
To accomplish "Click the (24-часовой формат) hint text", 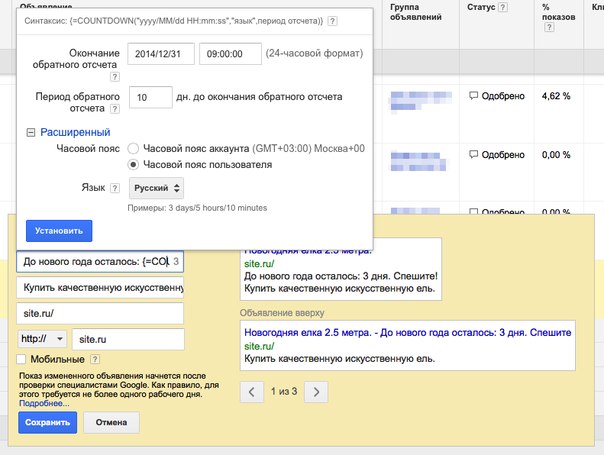I will [x=314, y=53].
